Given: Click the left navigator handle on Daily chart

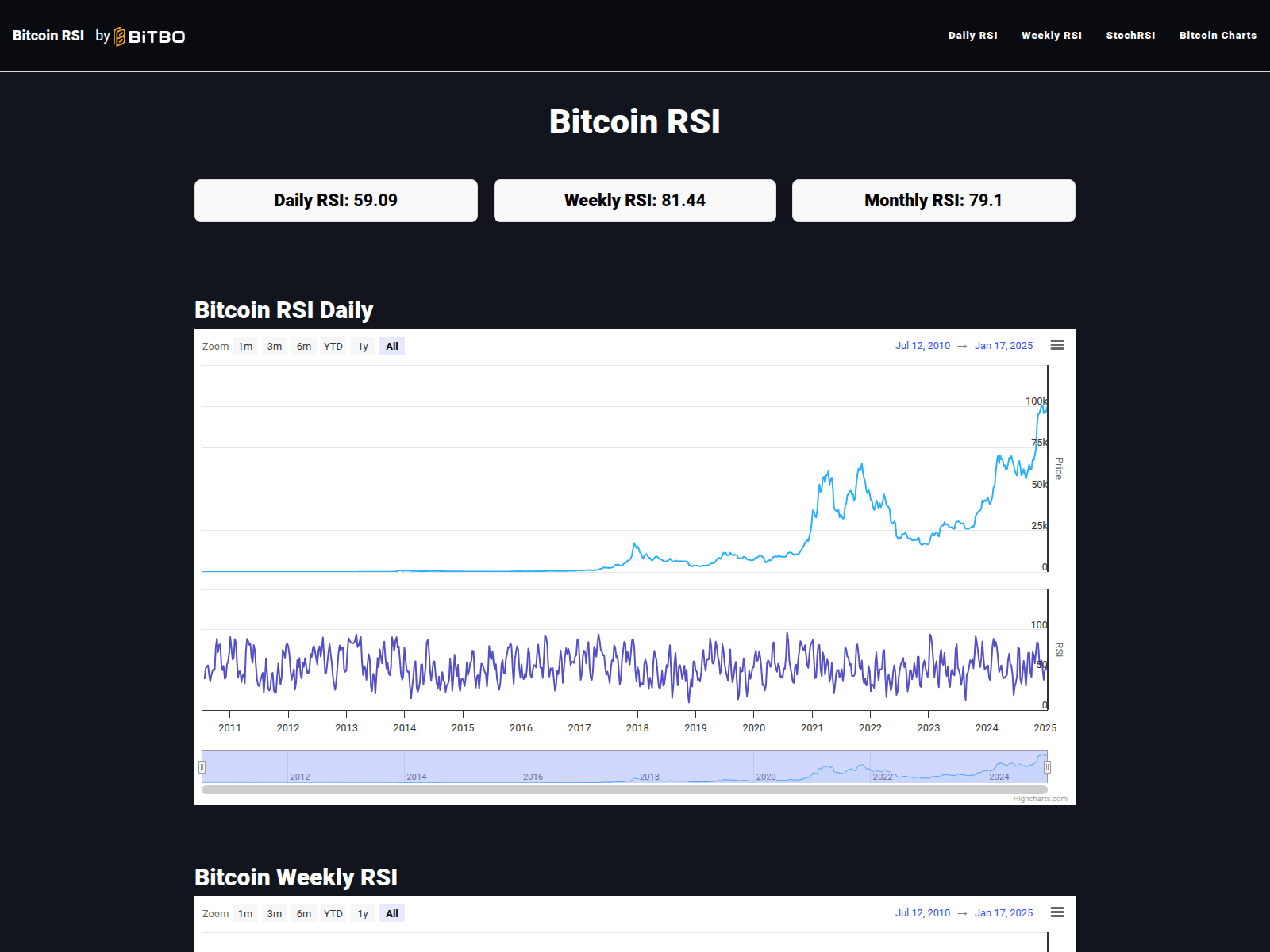Looking at the screenshot, I should pos(202,767).
